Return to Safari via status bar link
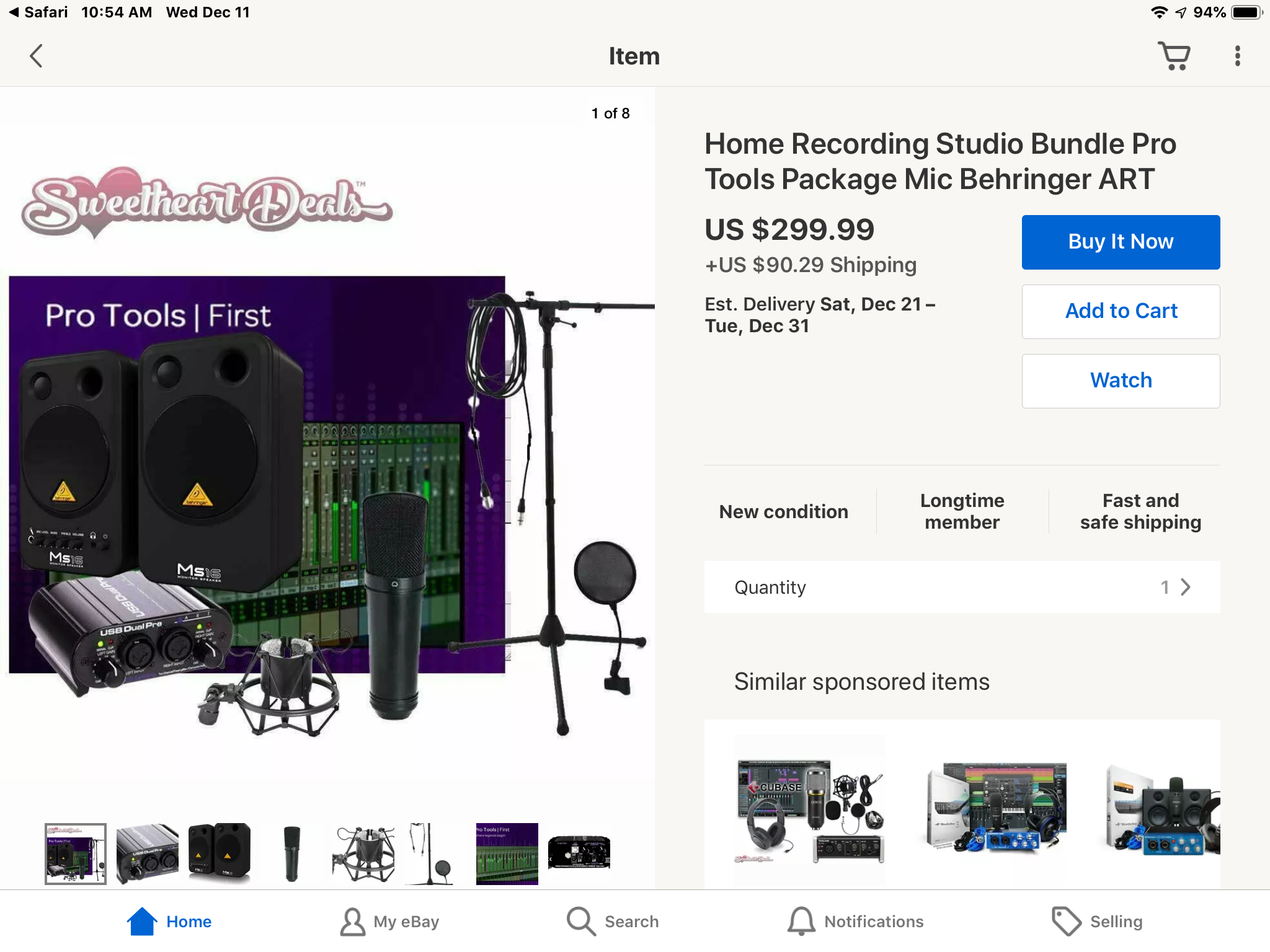The image size is (1270, 952). (38, 12)
